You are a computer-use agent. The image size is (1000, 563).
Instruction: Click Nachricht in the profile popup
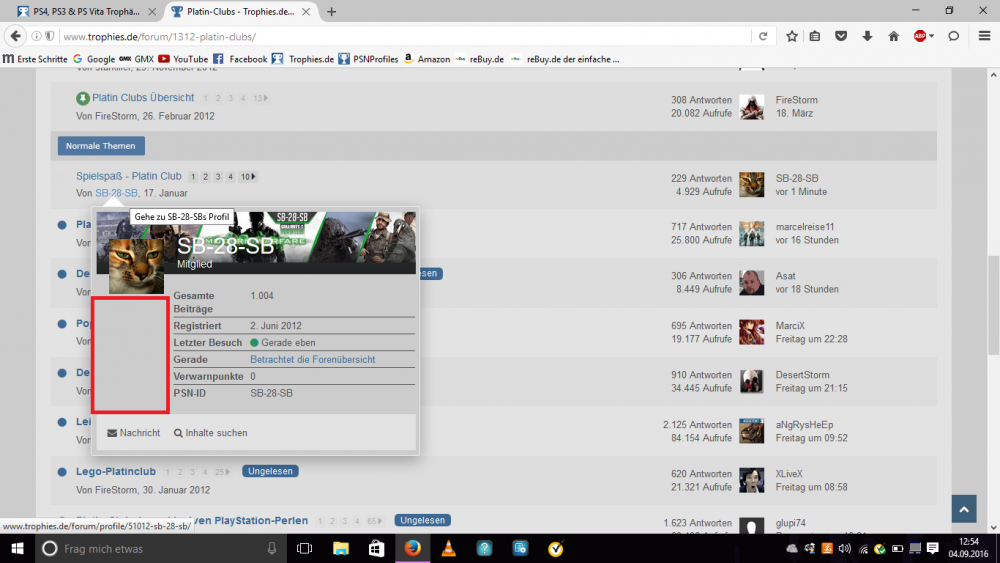[x=134, y=433]
